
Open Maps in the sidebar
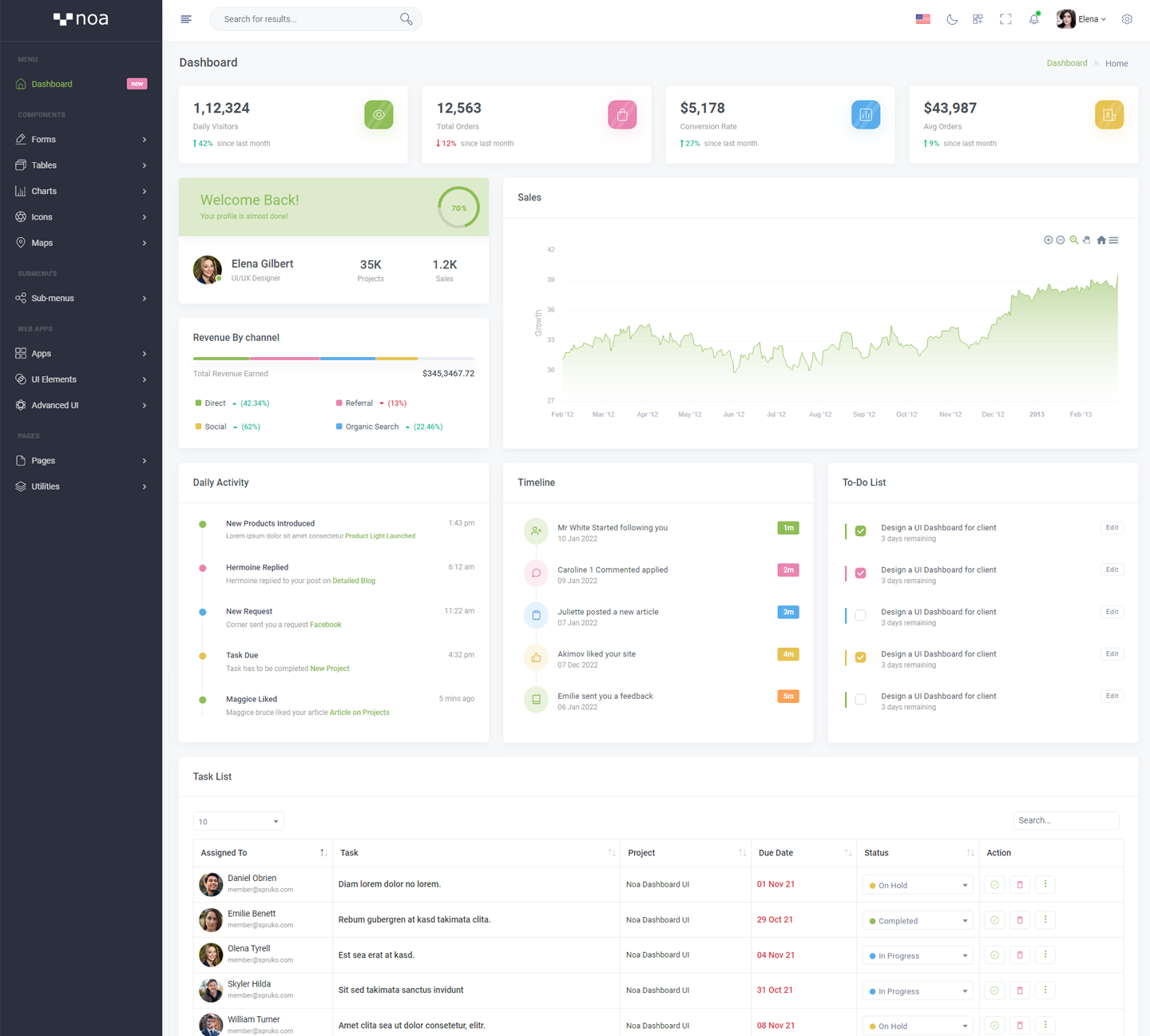tap(81, 243)
